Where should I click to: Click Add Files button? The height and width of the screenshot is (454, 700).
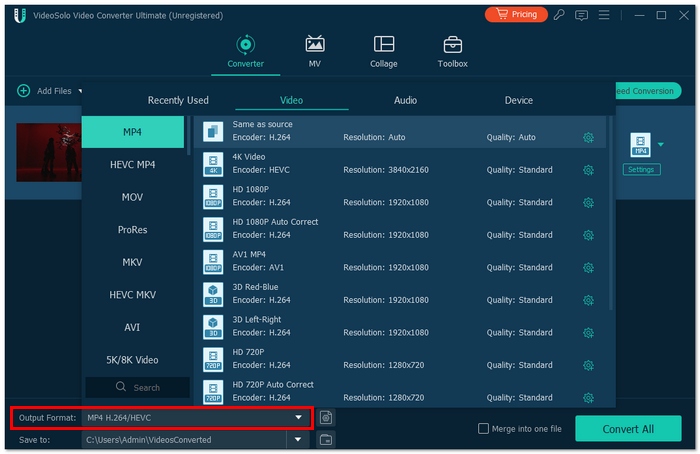pos(45,91)
